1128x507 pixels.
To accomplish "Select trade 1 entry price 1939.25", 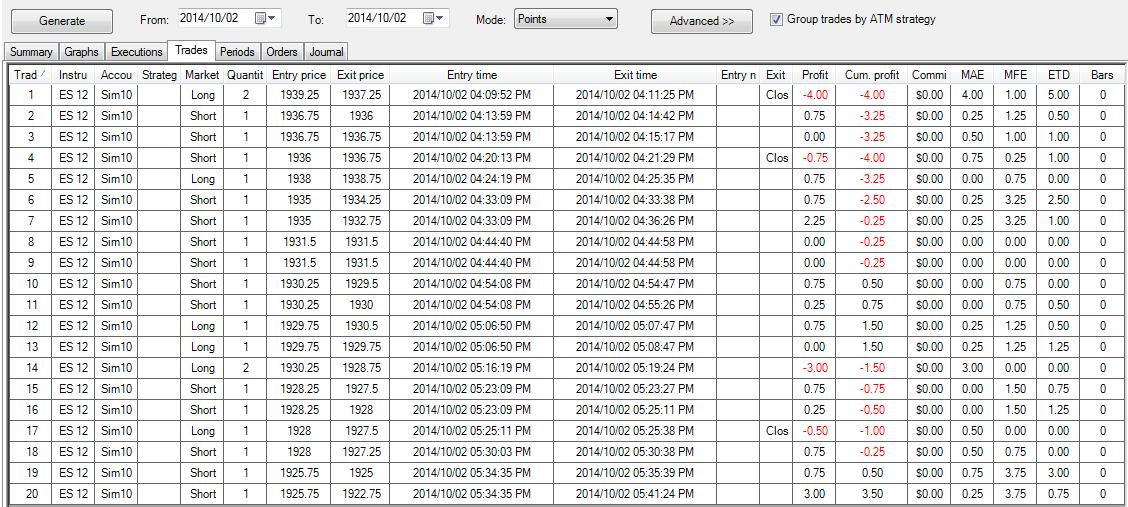I will tap(299, 95).
